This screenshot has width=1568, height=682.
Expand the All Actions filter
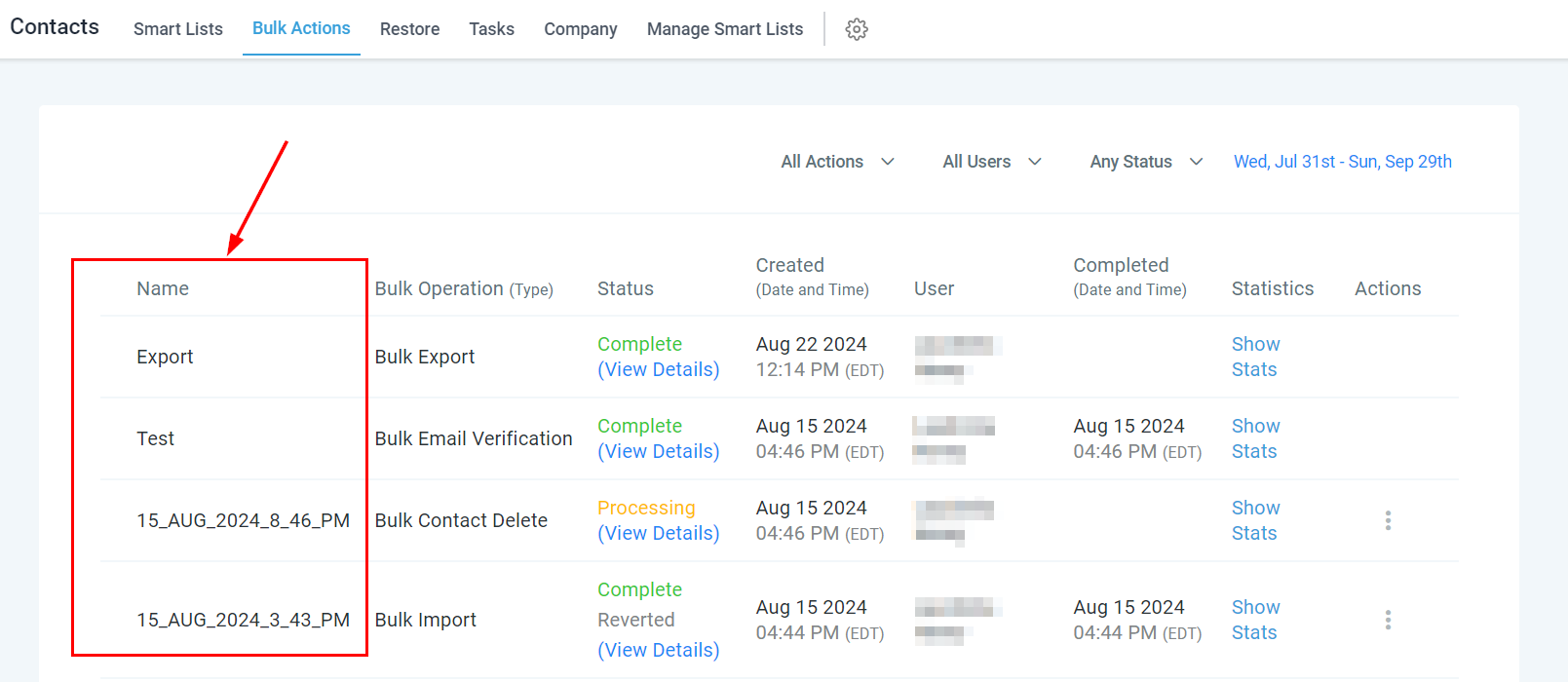837,162
